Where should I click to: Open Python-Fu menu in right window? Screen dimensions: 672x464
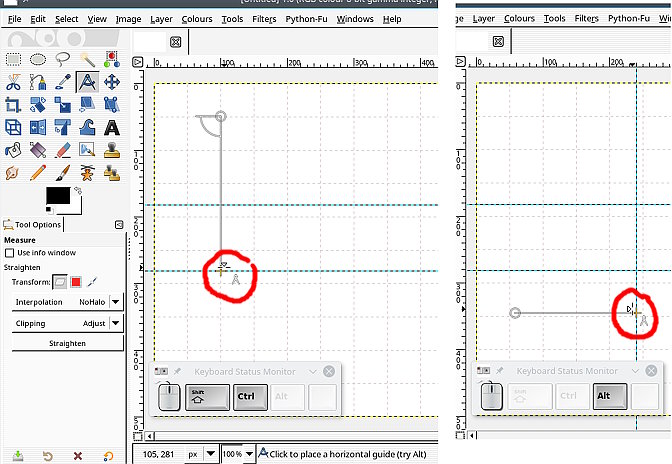tap(629, 18)
